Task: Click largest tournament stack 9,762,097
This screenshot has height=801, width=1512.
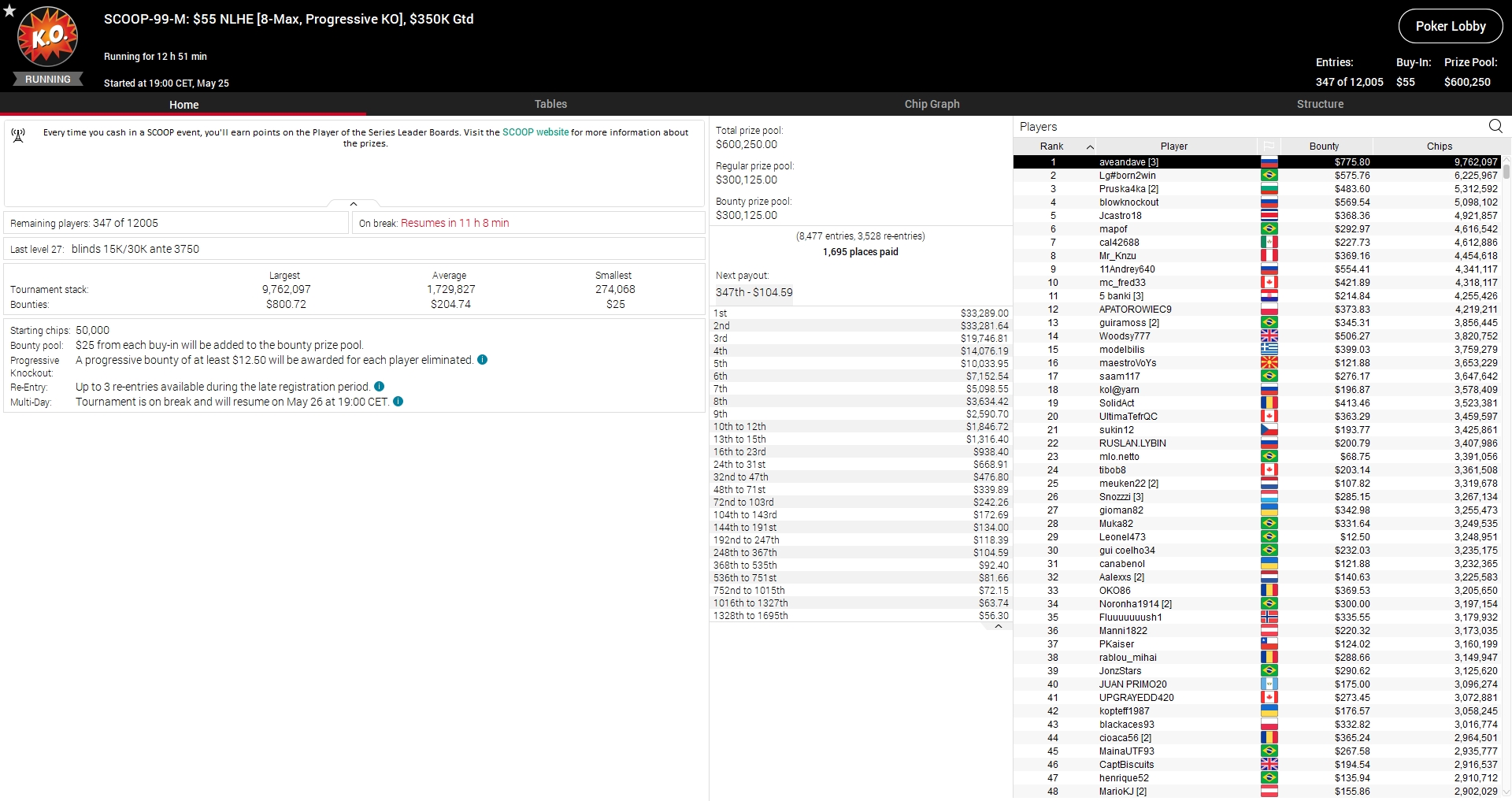Action: [286, 289]
